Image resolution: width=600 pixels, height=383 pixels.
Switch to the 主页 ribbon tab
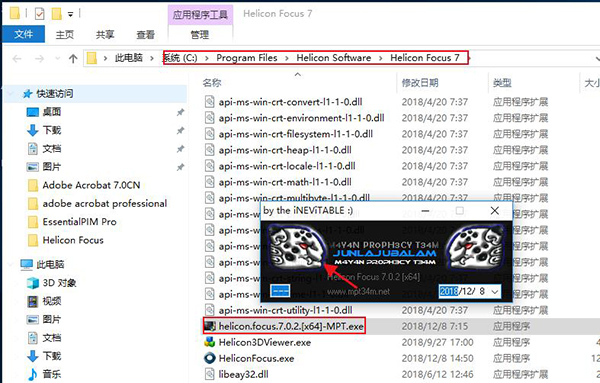click(64, 34)
